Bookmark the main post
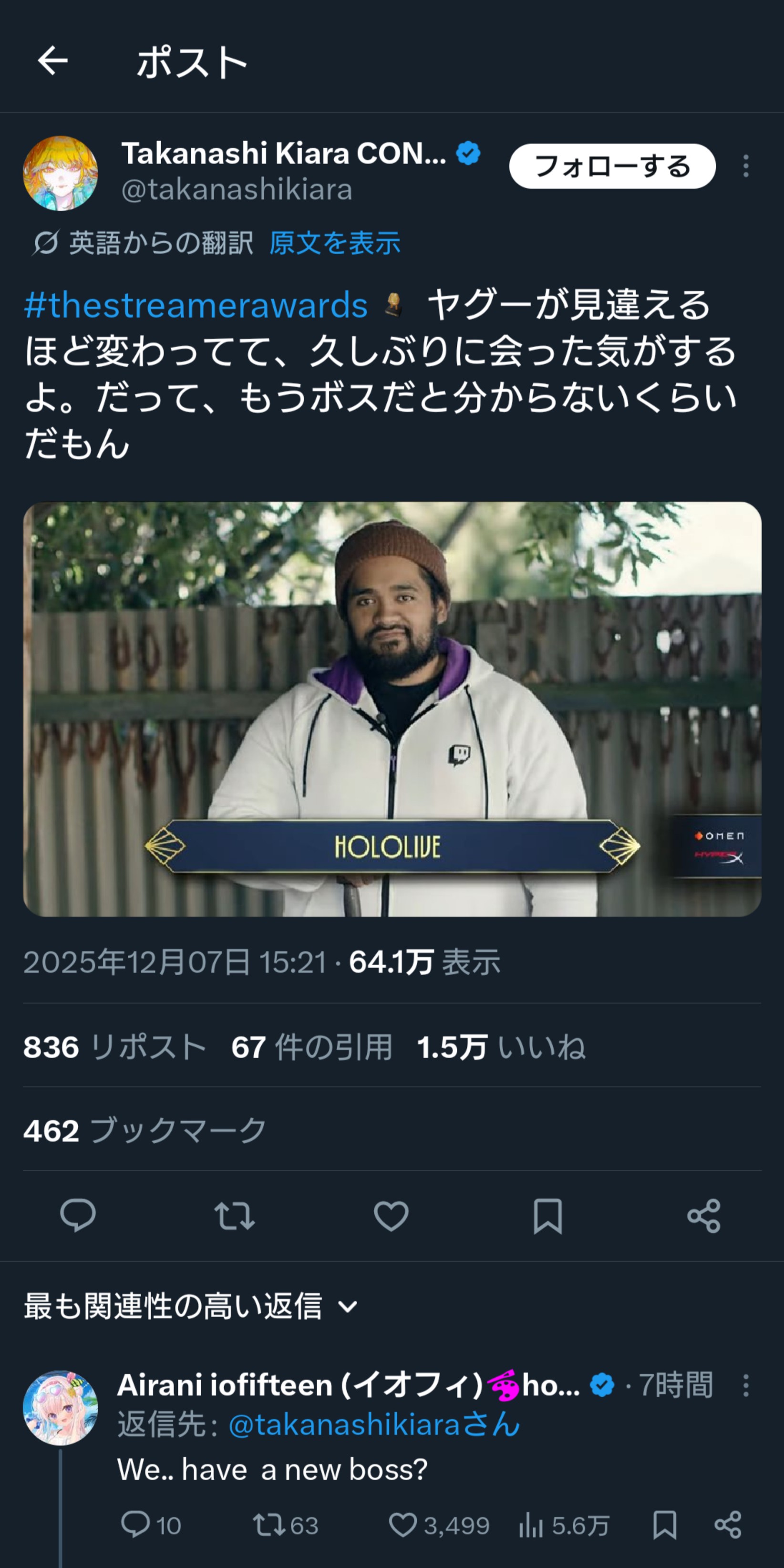 tap(547, 1215)
